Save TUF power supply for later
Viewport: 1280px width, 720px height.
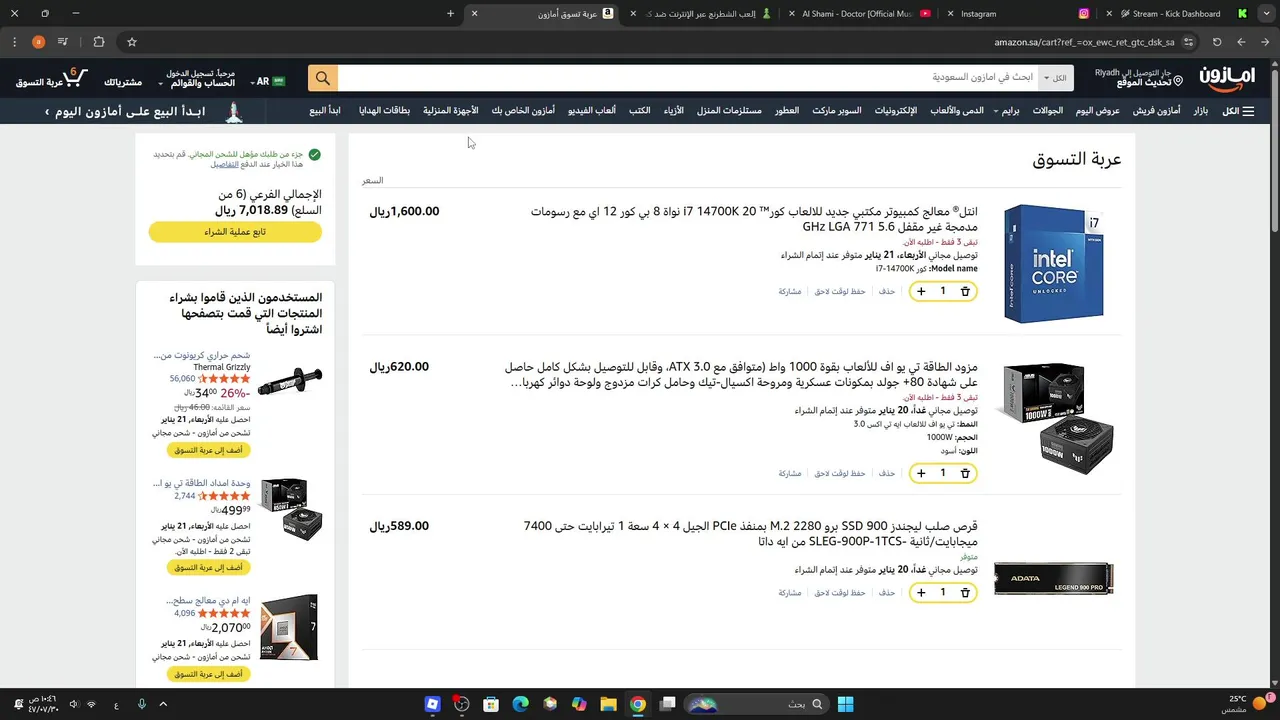click(839, 473)
